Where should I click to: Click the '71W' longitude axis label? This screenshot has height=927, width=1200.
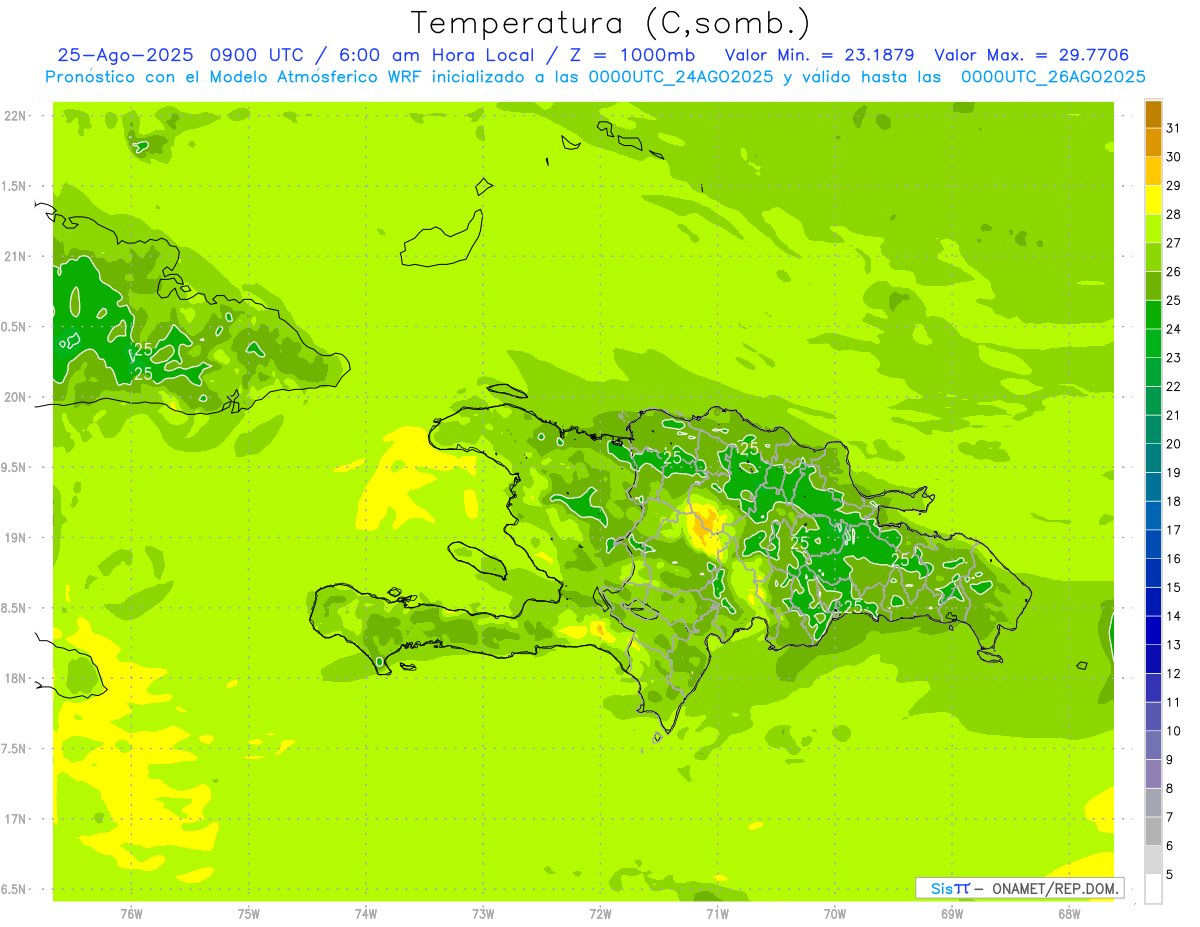tap(717, 914)
